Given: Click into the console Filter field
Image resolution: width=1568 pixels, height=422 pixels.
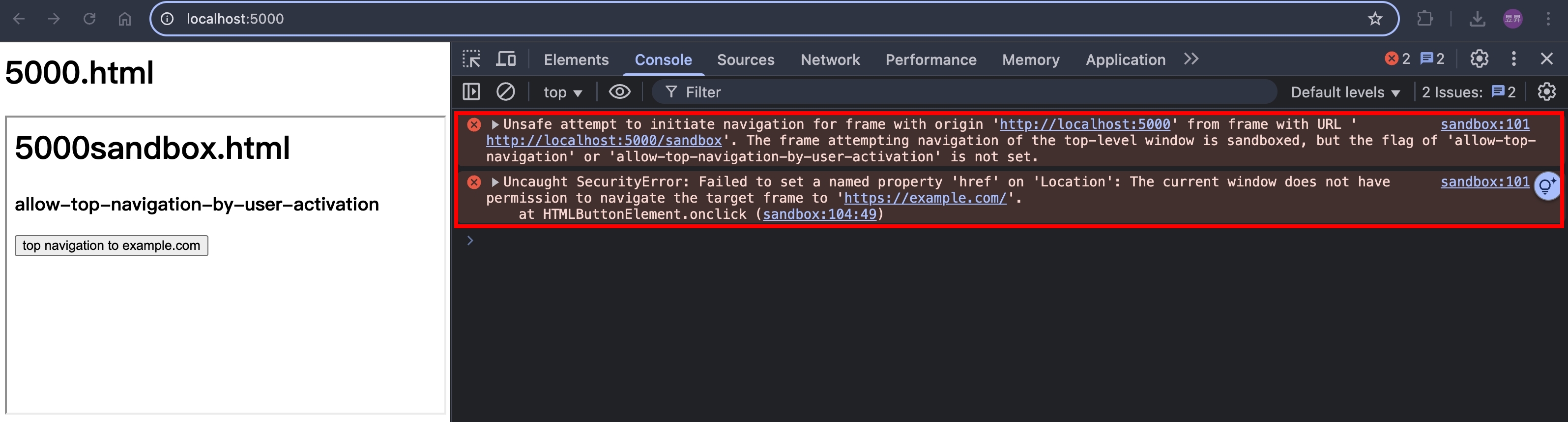Looking at the screenshot, I should click(964, 92).
